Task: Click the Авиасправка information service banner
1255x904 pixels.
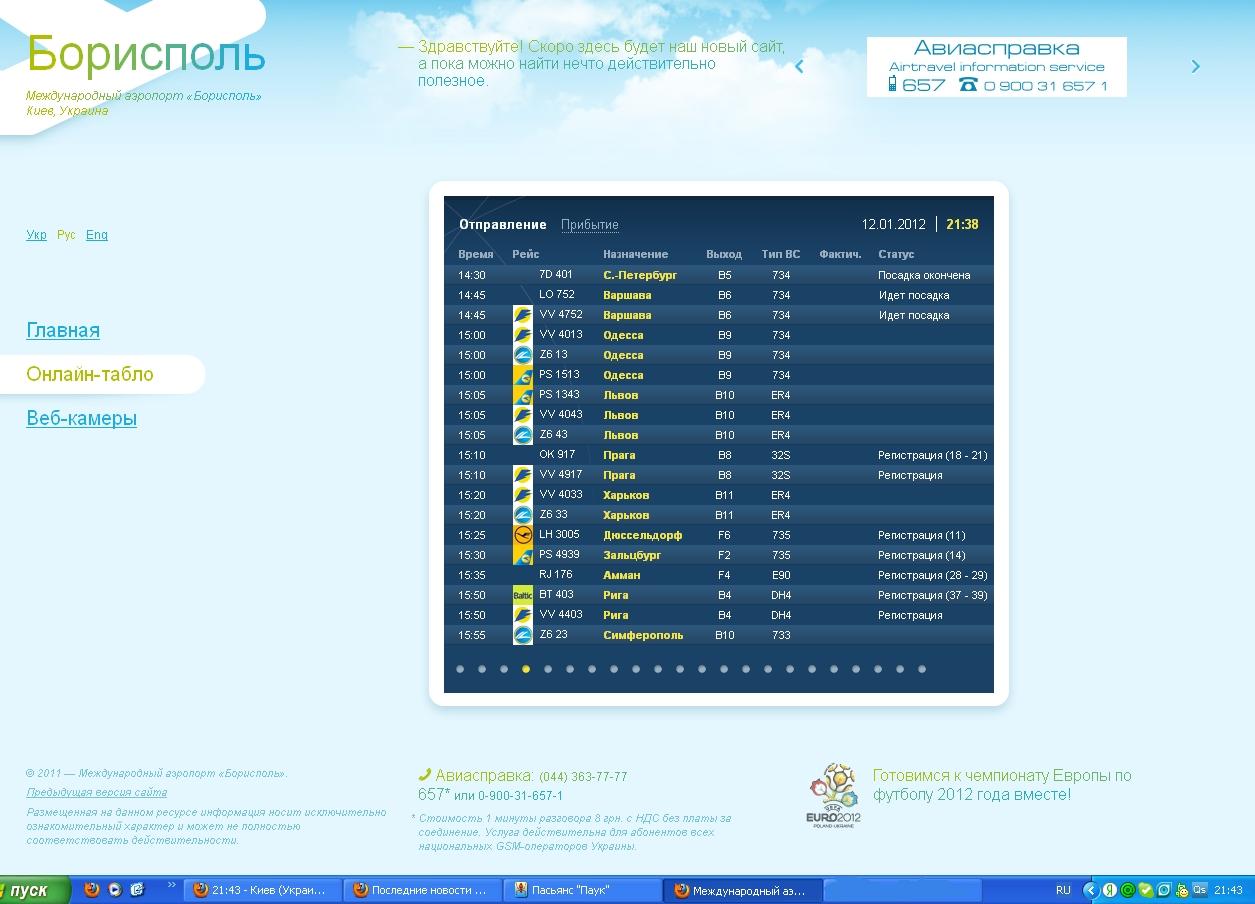Action: tap(996, 67)
